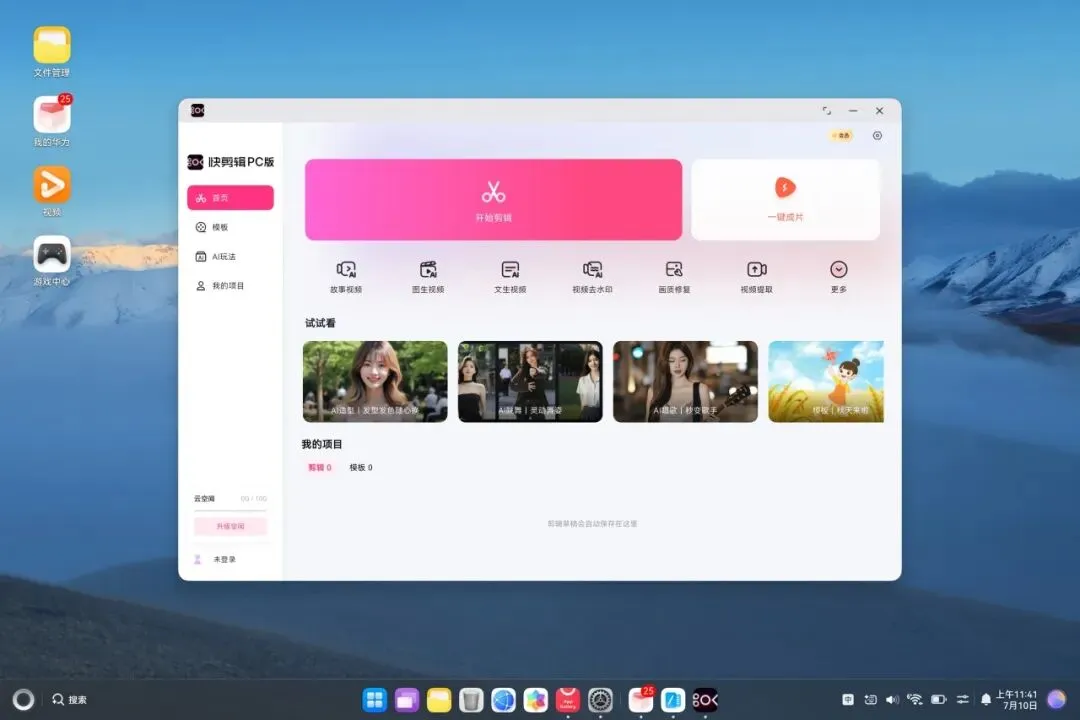Open the system settings gear in the dock
Viewport: 1080px width, 720px height.
600,700
